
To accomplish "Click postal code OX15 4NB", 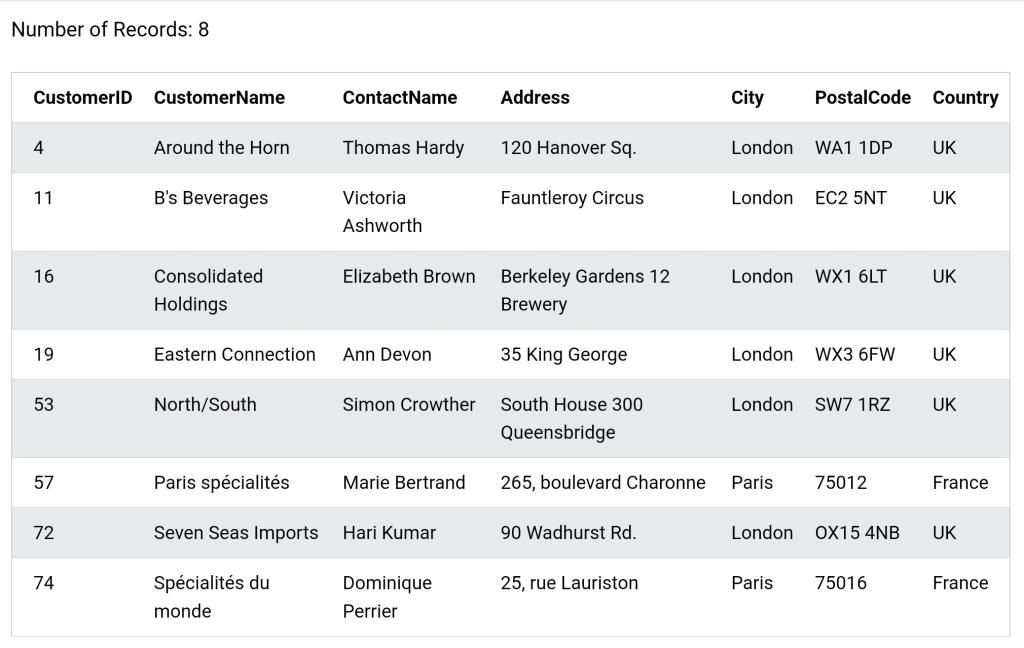I will 857,532.
